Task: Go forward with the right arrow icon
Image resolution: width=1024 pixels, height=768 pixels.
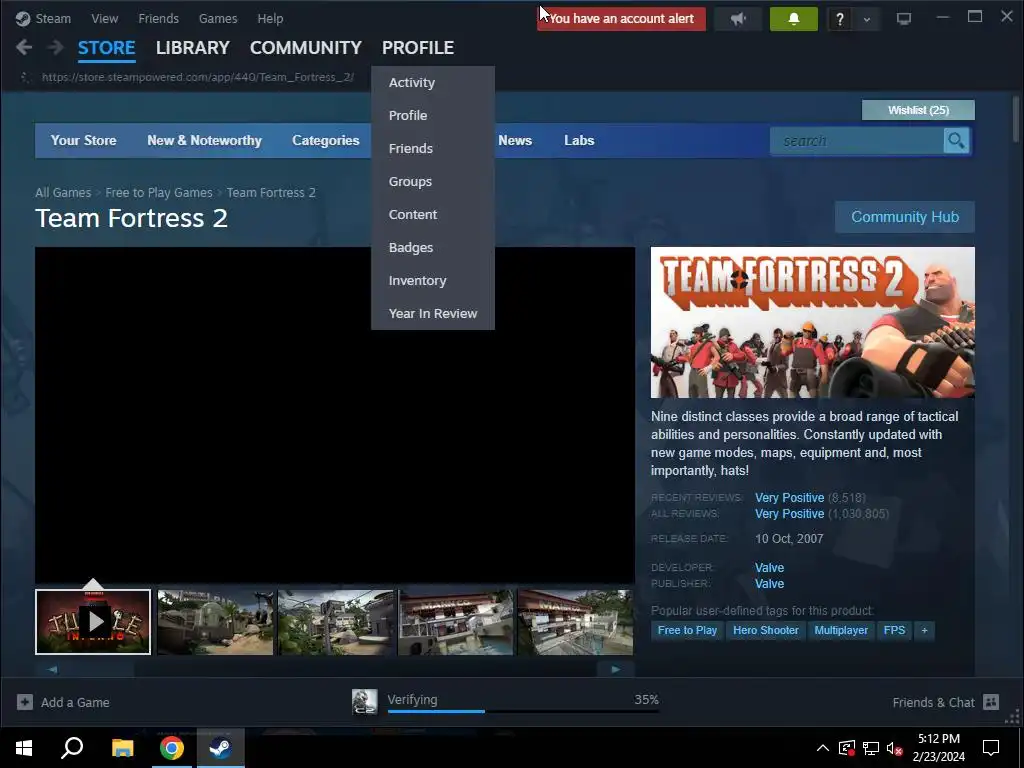Action: 56,47
